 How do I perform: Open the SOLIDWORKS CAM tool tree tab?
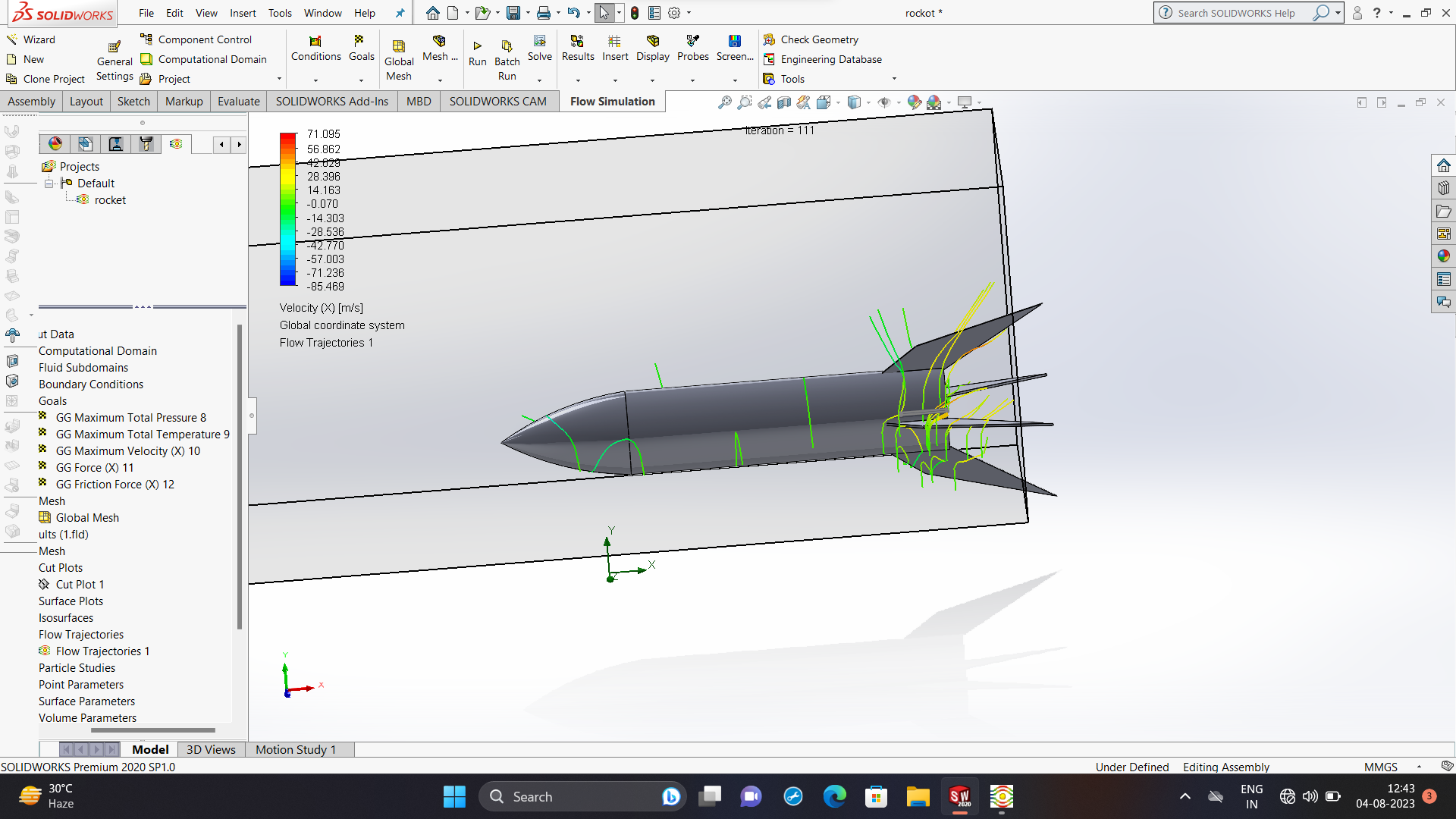pyautogui.click(x=146, y=144)
